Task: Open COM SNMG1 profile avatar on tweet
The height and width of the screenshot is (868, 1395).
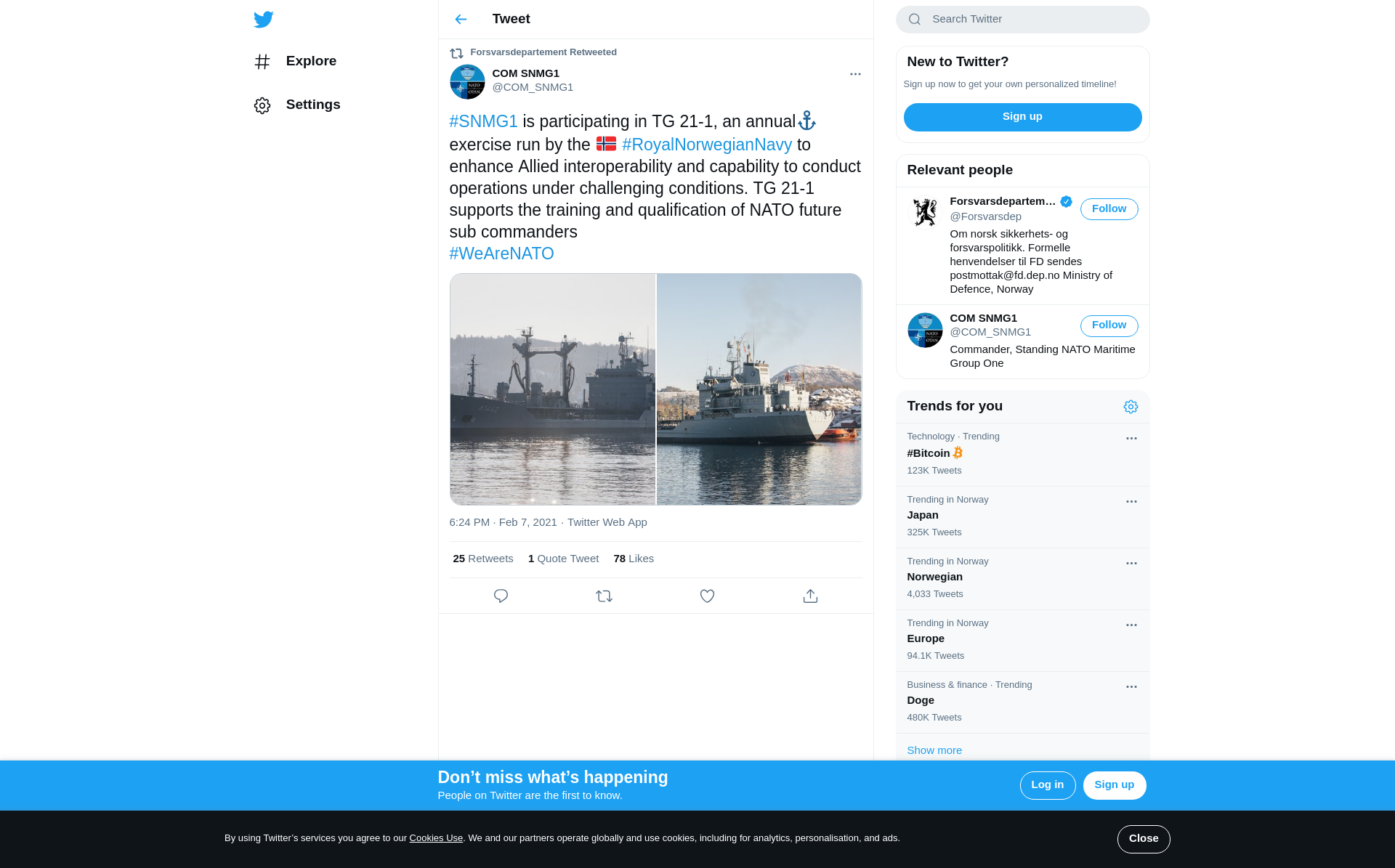Action: pyautogui.click(x=467, y=82)
